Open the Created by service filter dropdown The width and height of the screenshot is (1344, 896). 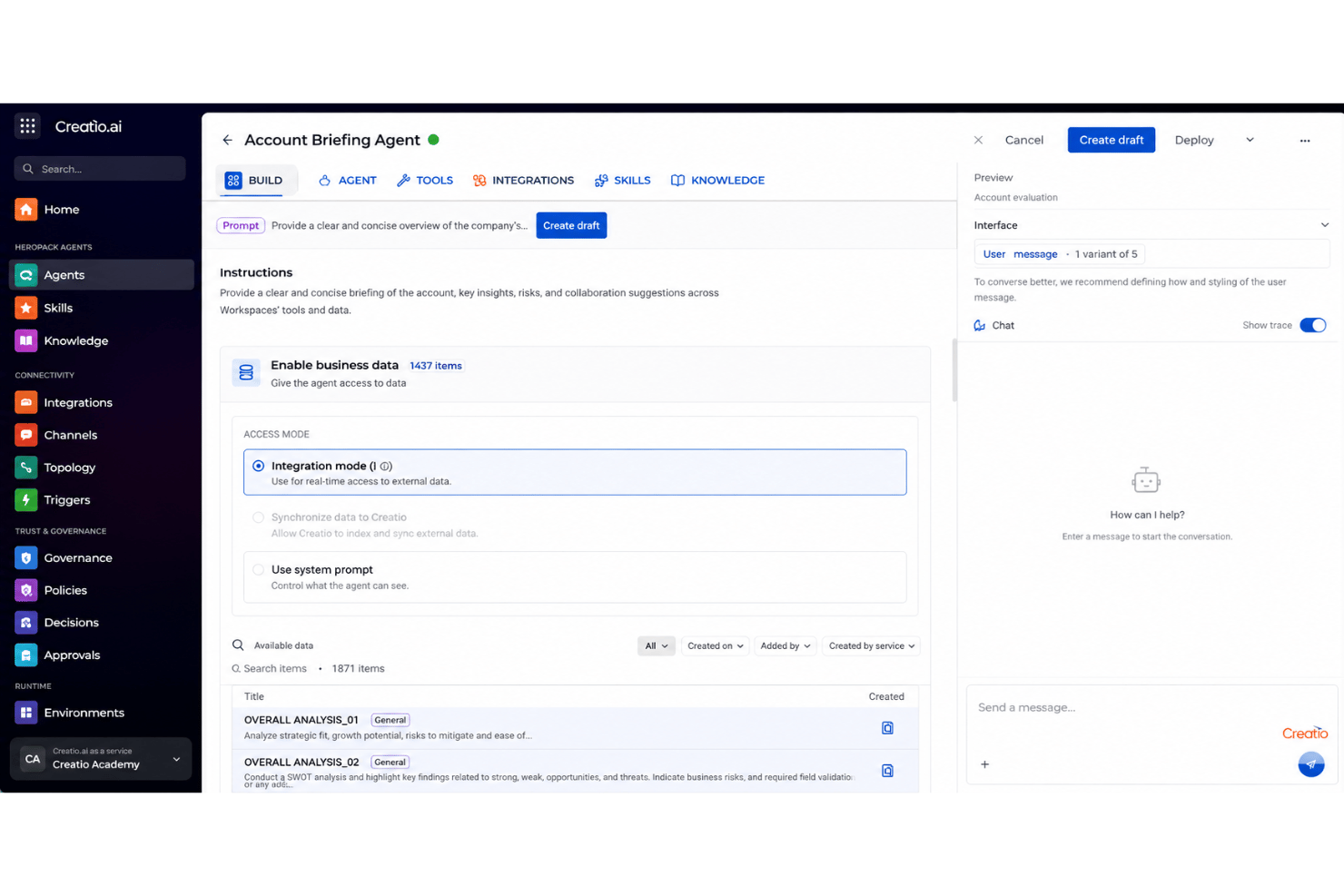click(872, 646)
